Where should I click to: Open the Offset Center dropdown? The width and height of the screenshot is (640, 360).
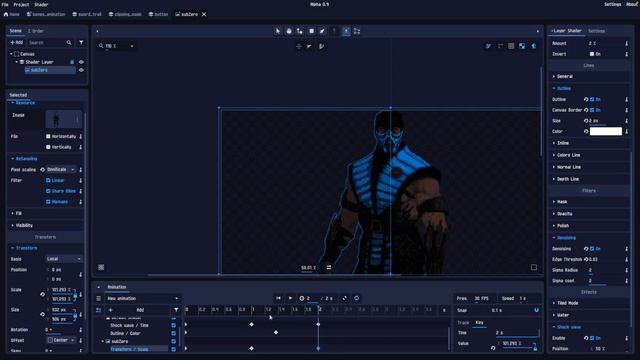coord(61,340)
